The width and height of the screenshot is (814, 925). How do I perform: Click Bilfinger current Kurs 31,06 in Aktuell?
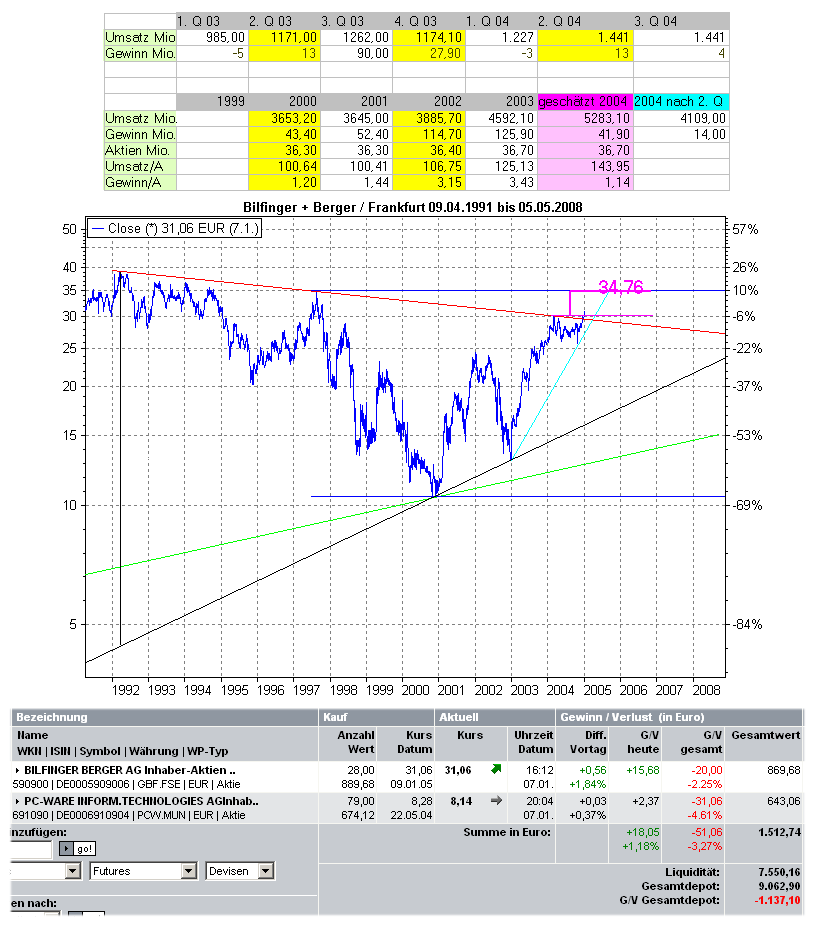(x=458, y=770)
